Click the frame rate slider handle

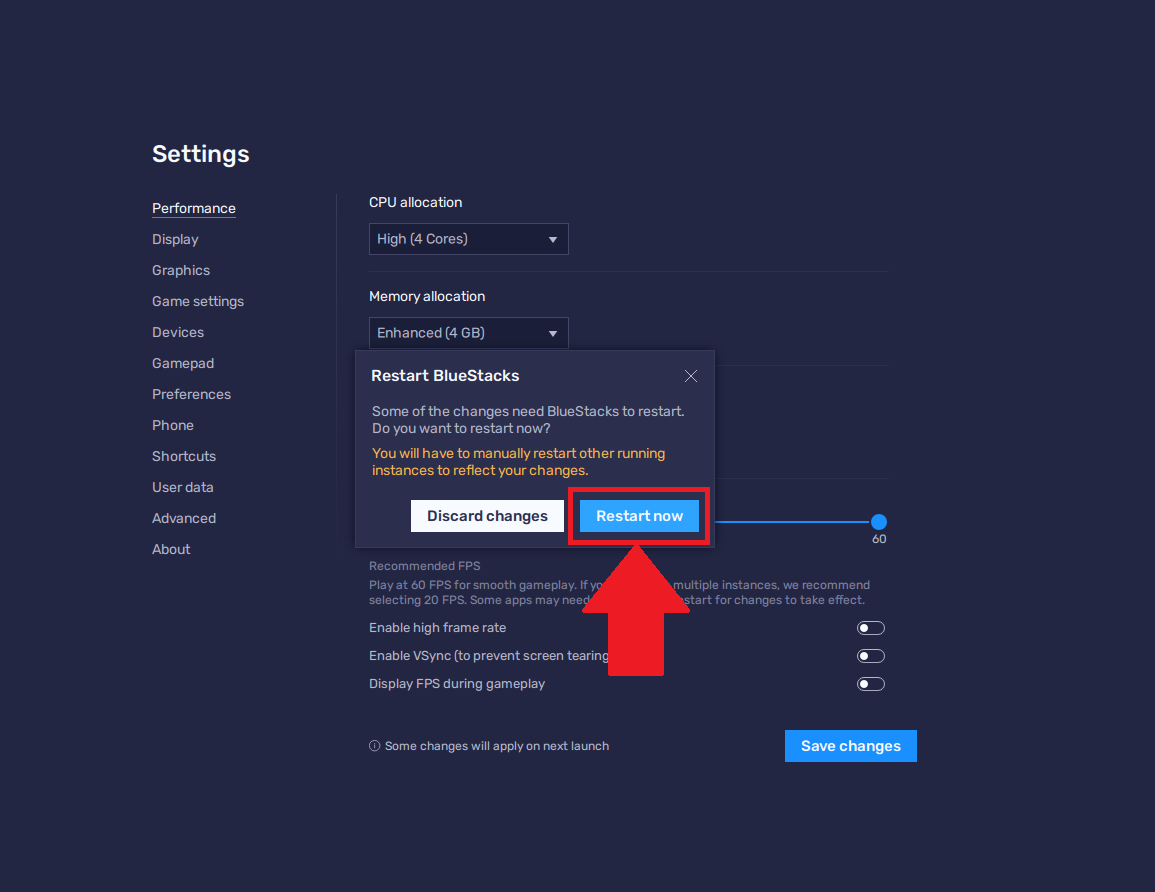point(879,522)
